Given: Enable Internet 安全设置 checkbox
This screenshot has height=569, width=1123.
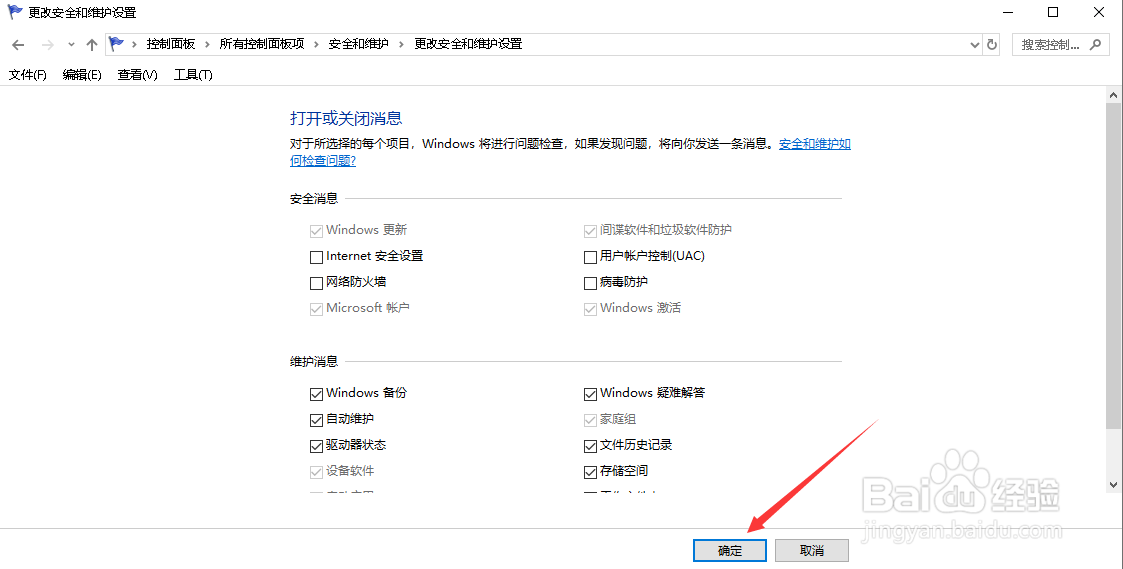Looking at the screenshot, I should click(x=316, y=257).
